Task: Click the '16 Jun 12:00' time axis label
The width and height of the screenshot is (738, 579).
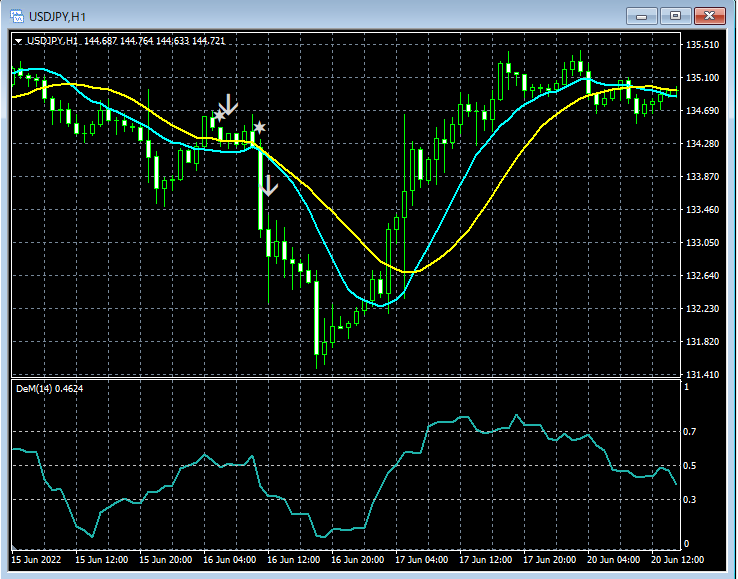Action: pos(294,560)
